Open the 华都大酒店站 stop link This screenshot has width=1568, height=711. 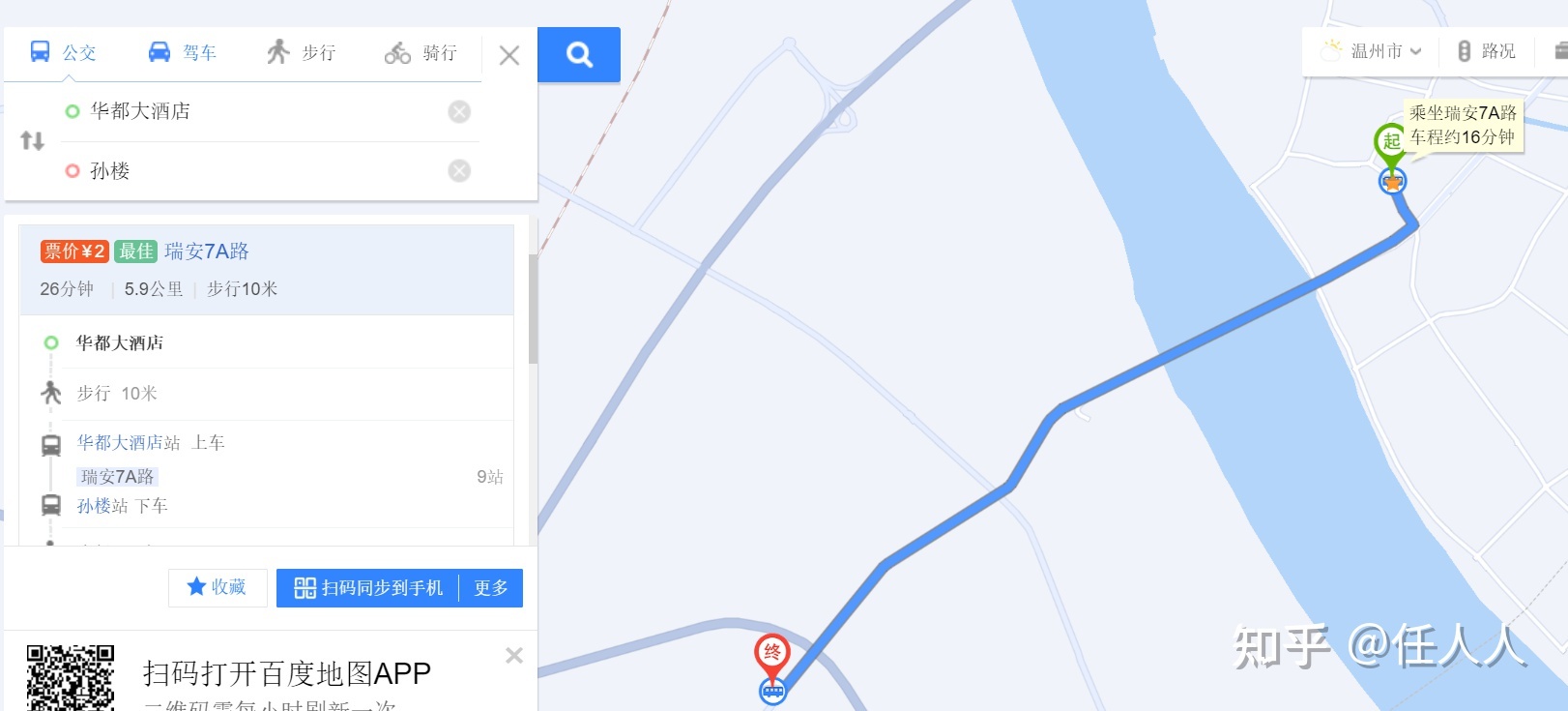129,443
